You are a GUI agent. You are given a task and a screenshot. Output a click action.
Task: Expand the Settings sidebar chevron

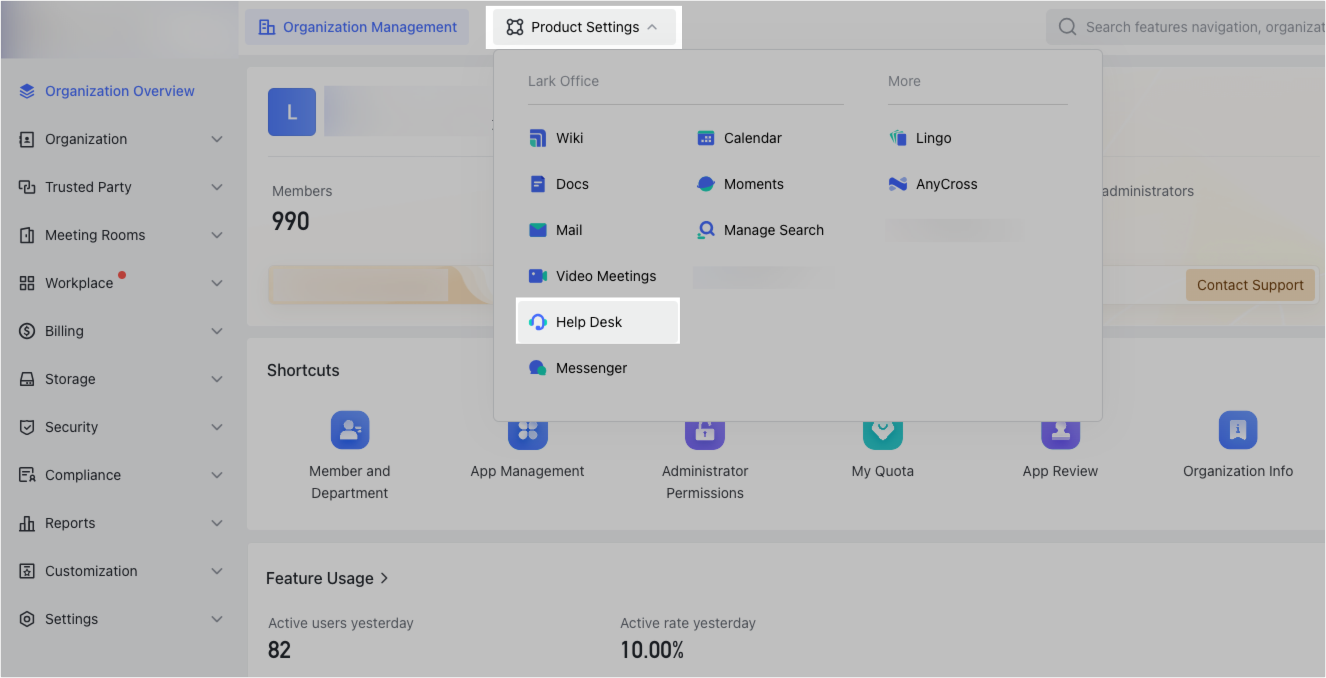(217, 619)
